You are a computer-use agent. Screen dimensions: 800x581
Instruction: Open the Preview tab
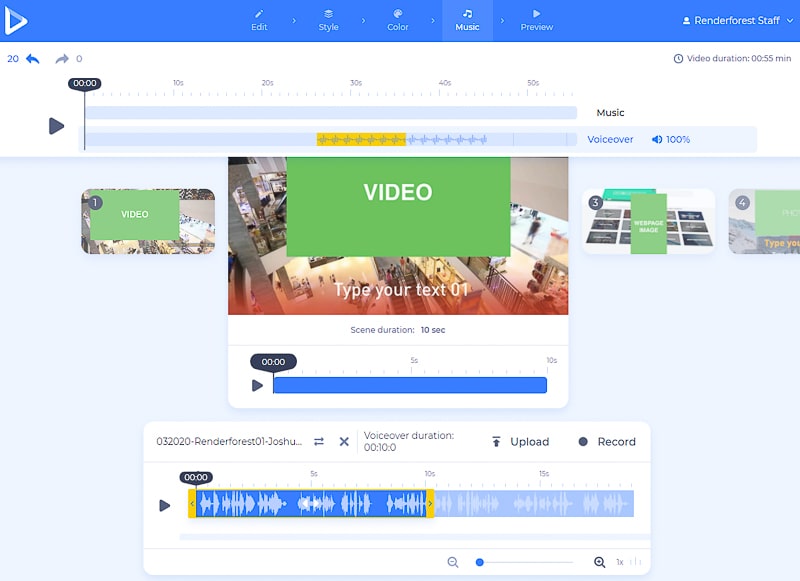[x=537, y=20]
